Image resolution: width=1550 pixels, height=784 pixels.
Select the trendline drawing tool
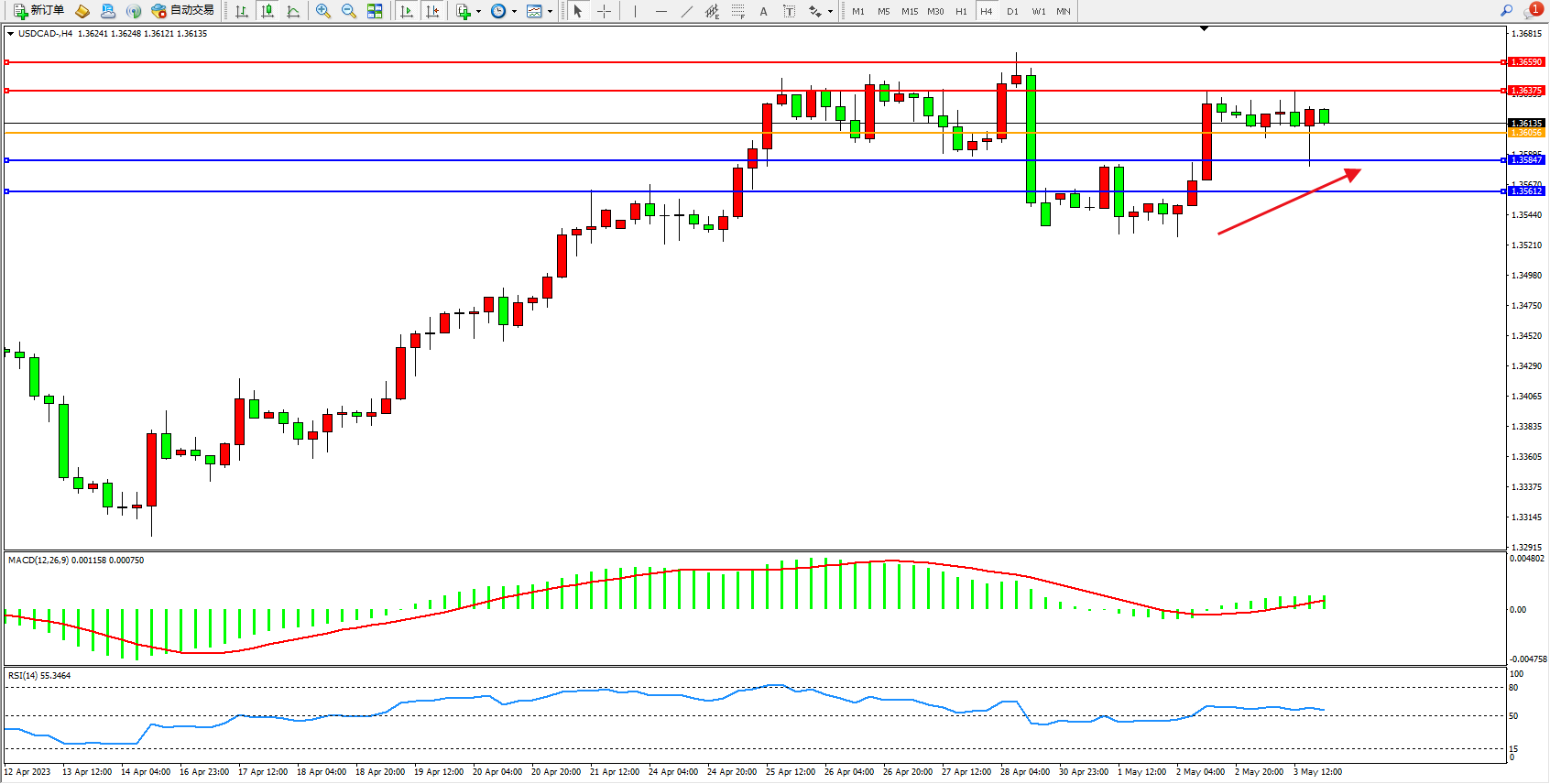pyautogui.click(x=687, y=11)
